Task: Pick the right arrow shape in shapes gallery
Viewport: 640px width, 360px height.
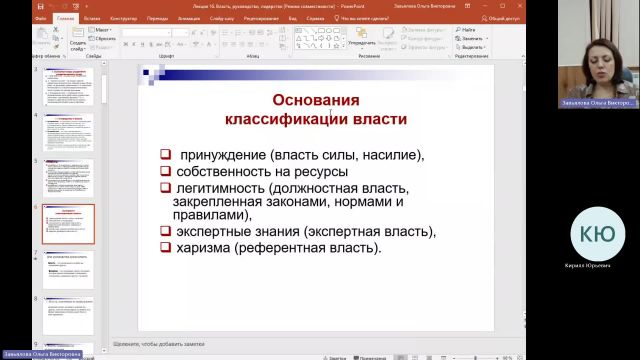Action: (x=321, y=38)
